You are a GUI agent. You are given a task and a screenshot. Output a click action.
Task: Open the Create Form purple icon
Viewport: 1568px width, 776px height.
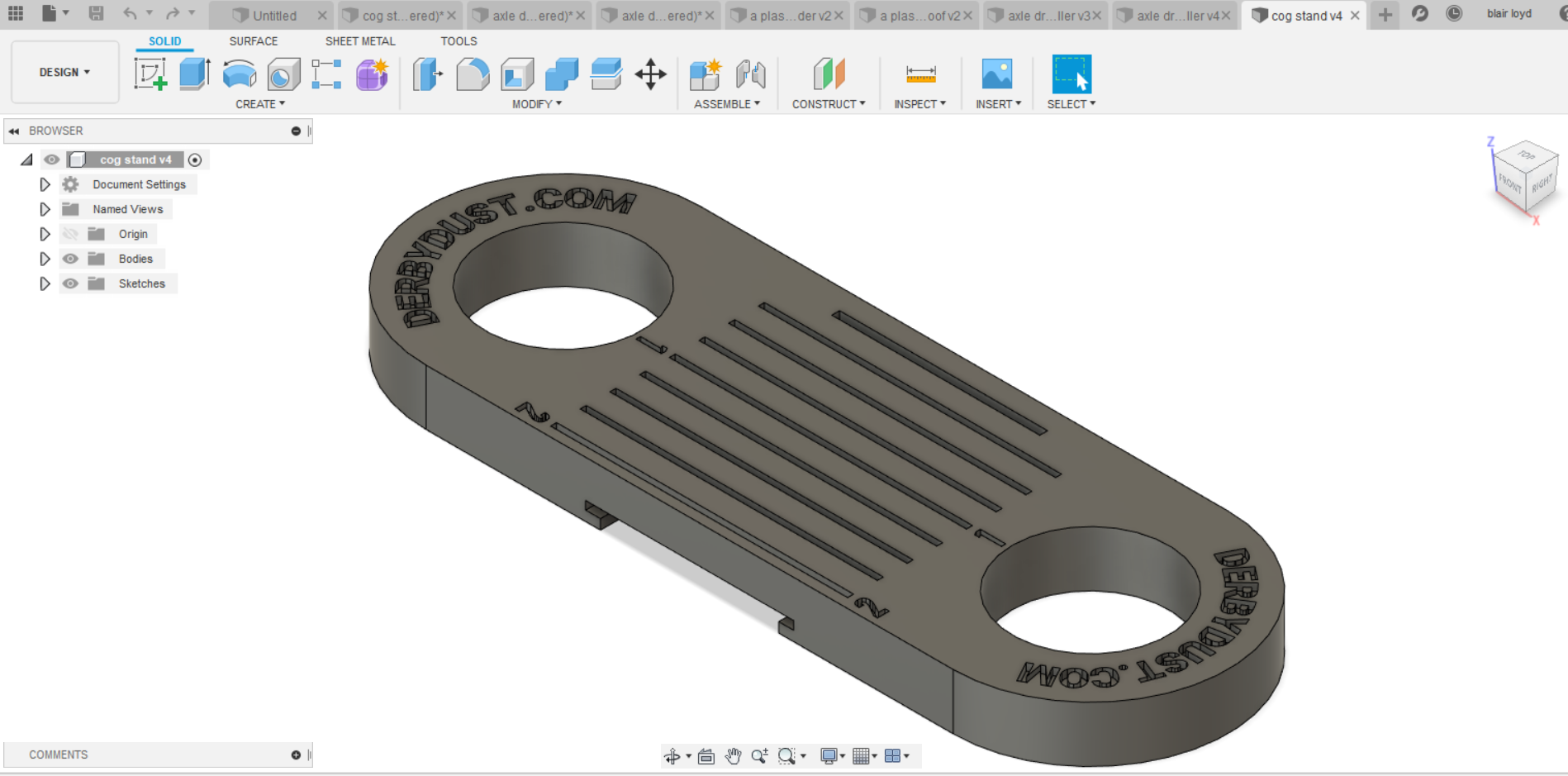(x=372, y=74)
